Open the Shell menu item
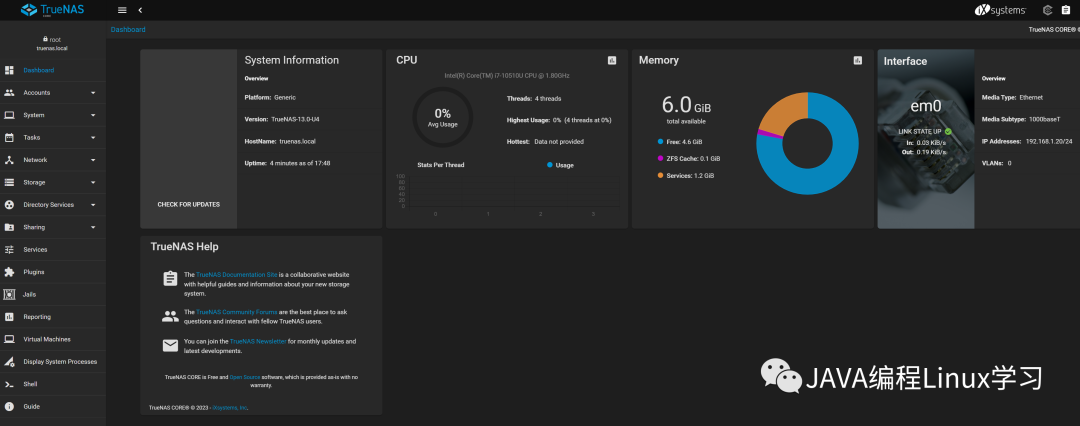The image size is (1080, 426). click(53, 384)
